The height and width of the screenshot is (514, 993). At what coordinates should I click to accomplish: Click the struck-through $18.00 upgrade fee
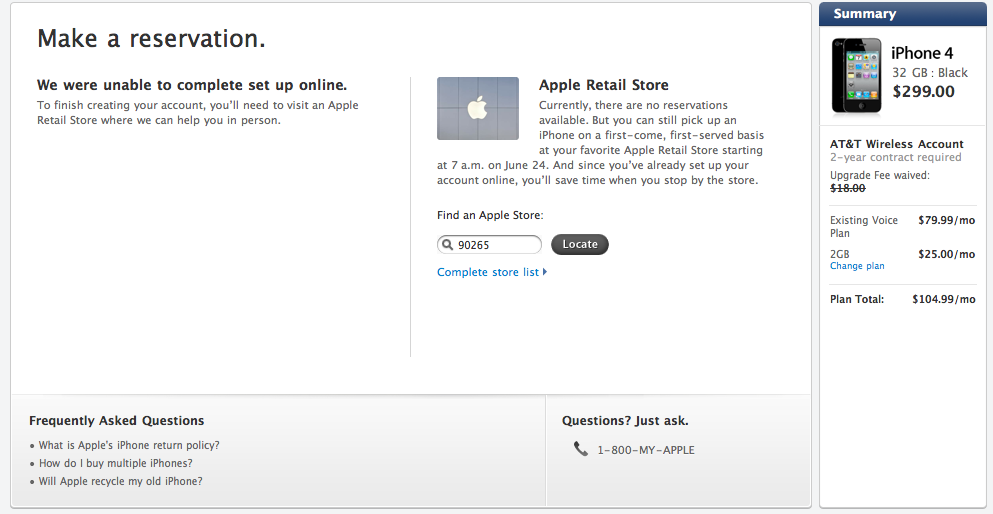tap(847, 188)
